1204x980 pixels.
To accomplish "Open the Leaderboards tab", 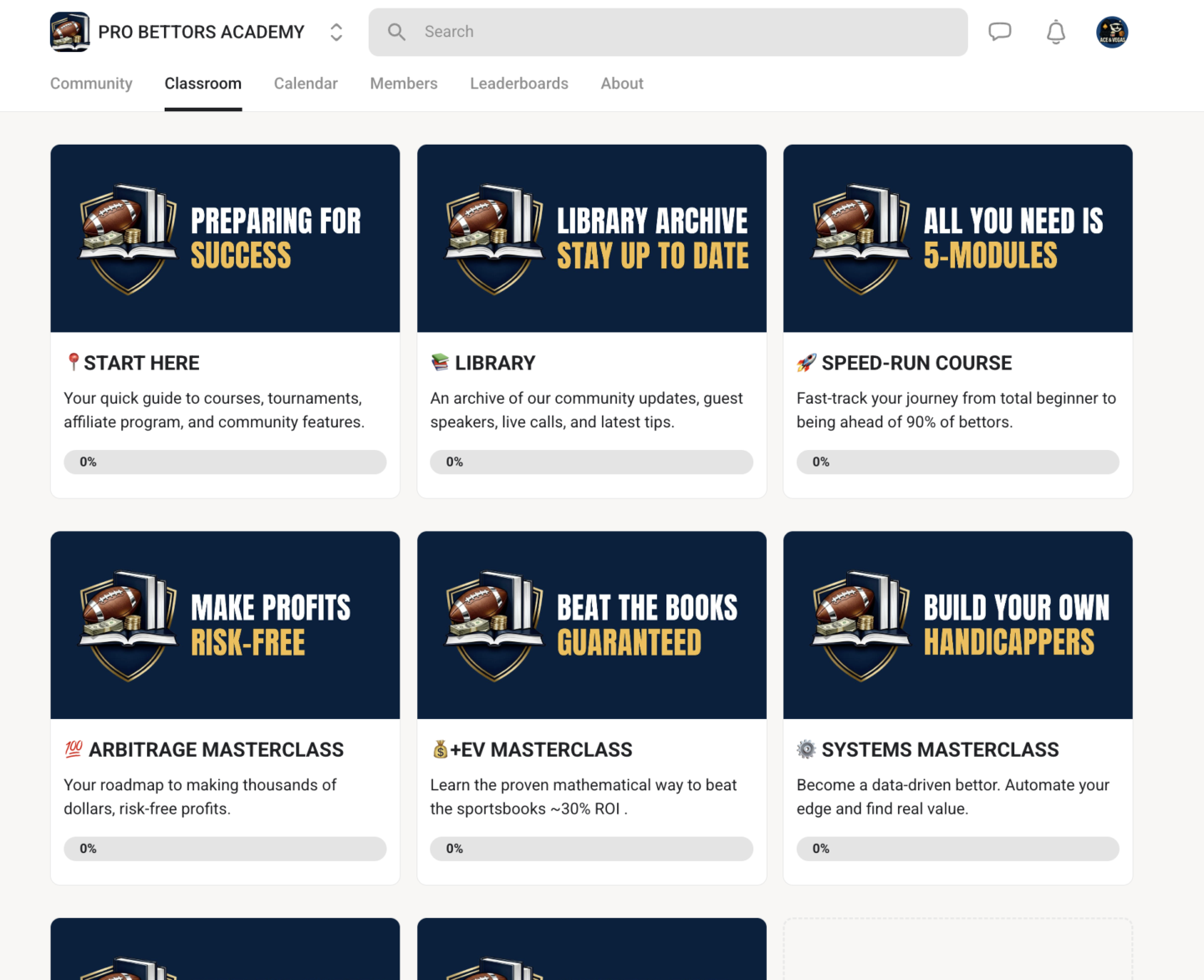I will [x=519, y=84].
